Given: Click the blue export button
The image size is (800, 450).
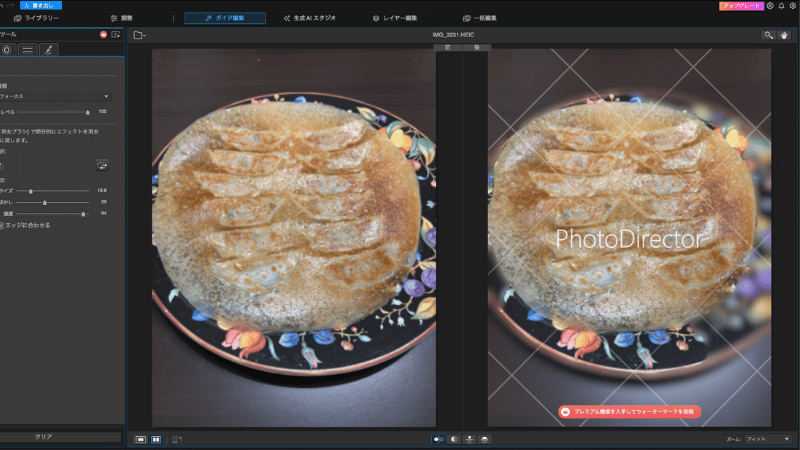Looking at the screenshot, I should 41,5.
